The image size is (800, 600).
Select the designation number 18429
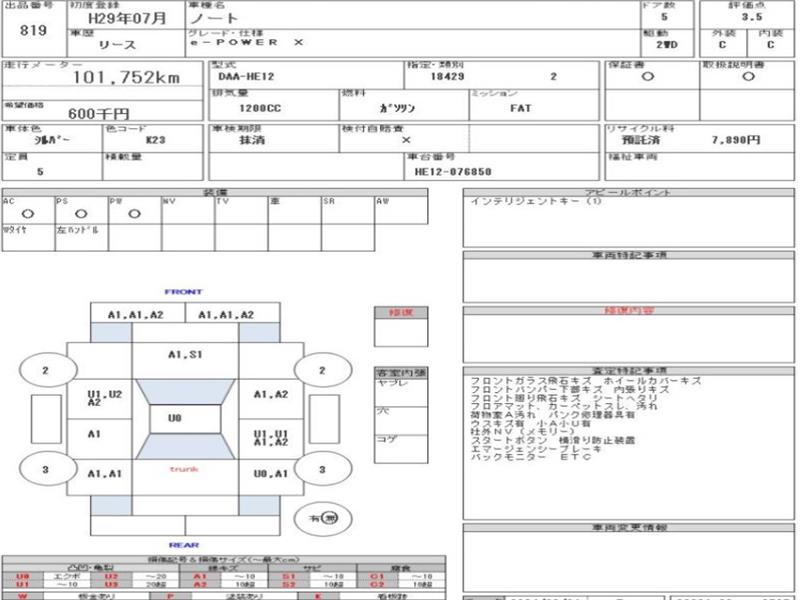click(447, 77)
